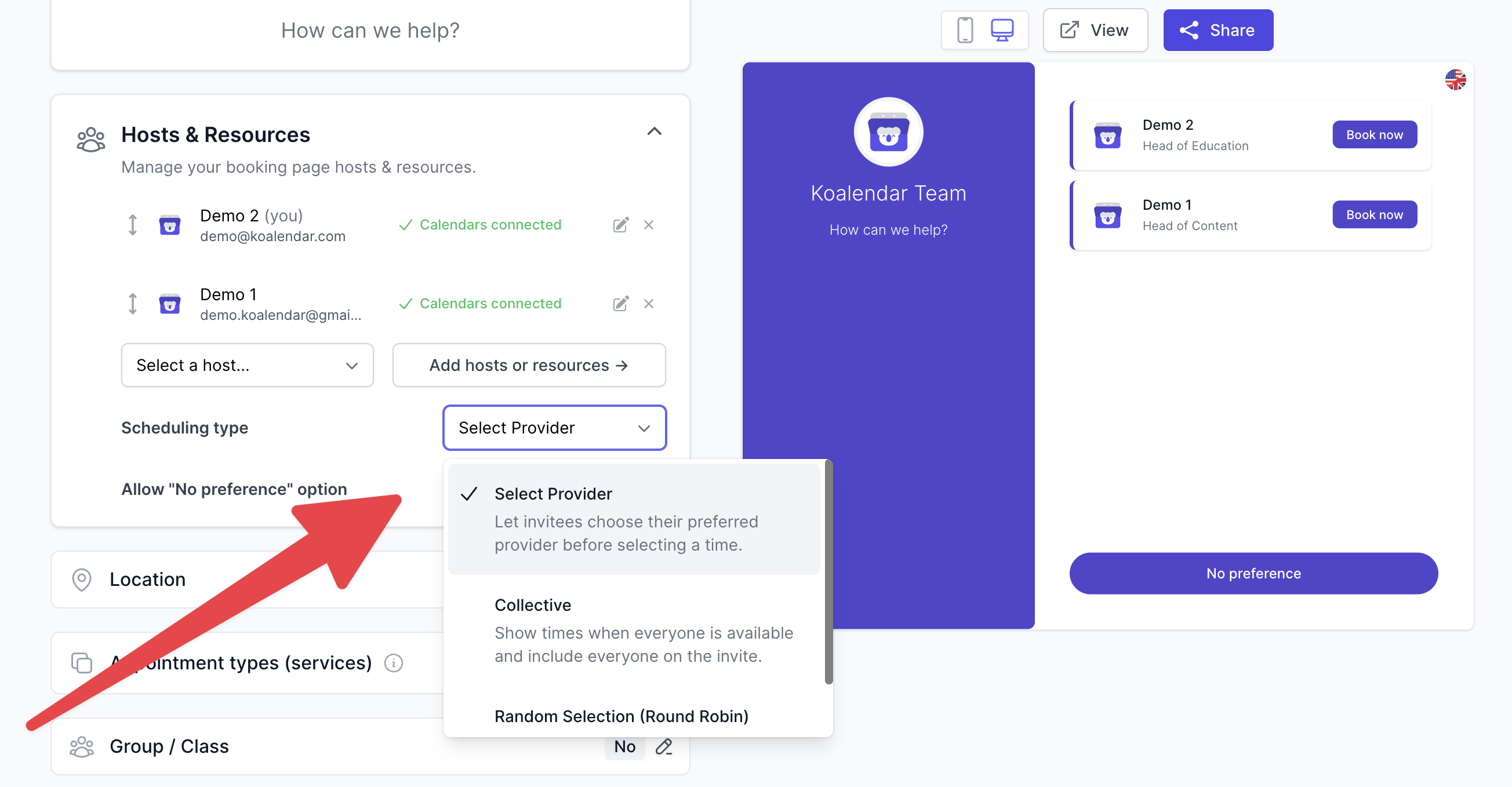Switch to desktop preview icon

tap(1002, 30)
